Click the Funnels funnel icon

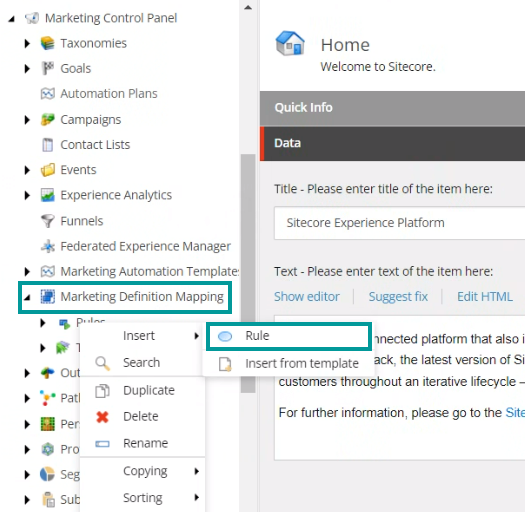(x=48, y=221)
